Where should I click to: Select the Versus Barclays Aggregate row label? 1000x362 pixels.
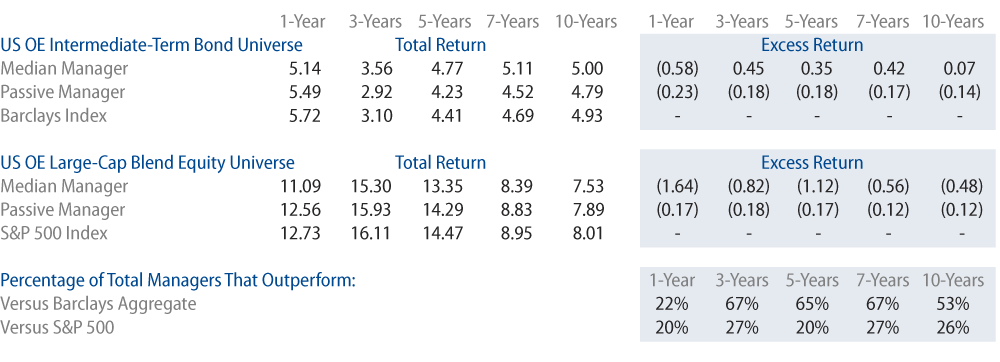(x=98, y=304)
